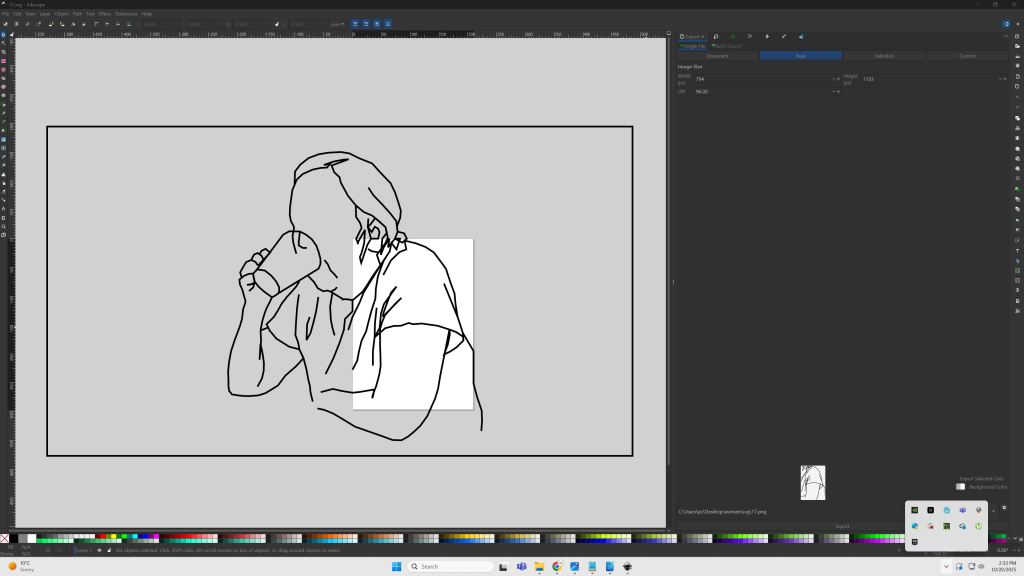Click the Background Color swatch

pyautogui.click(x=961, y=487)
